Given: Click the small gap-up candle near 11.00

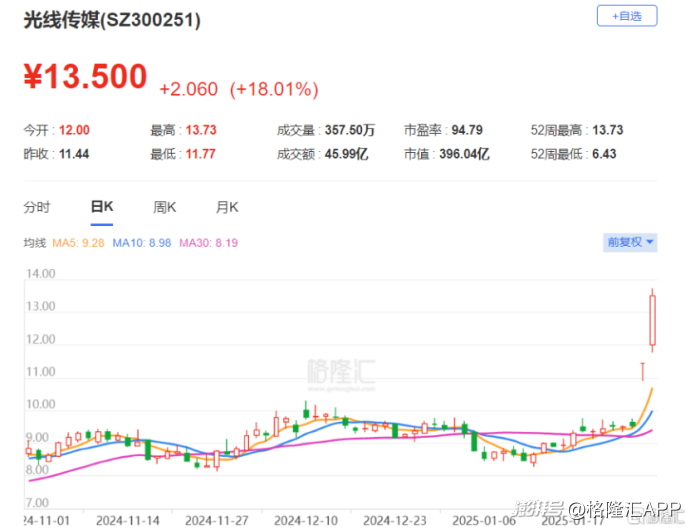Looking at the screenshot, I should pyautogui.click(x=642, y=371).
